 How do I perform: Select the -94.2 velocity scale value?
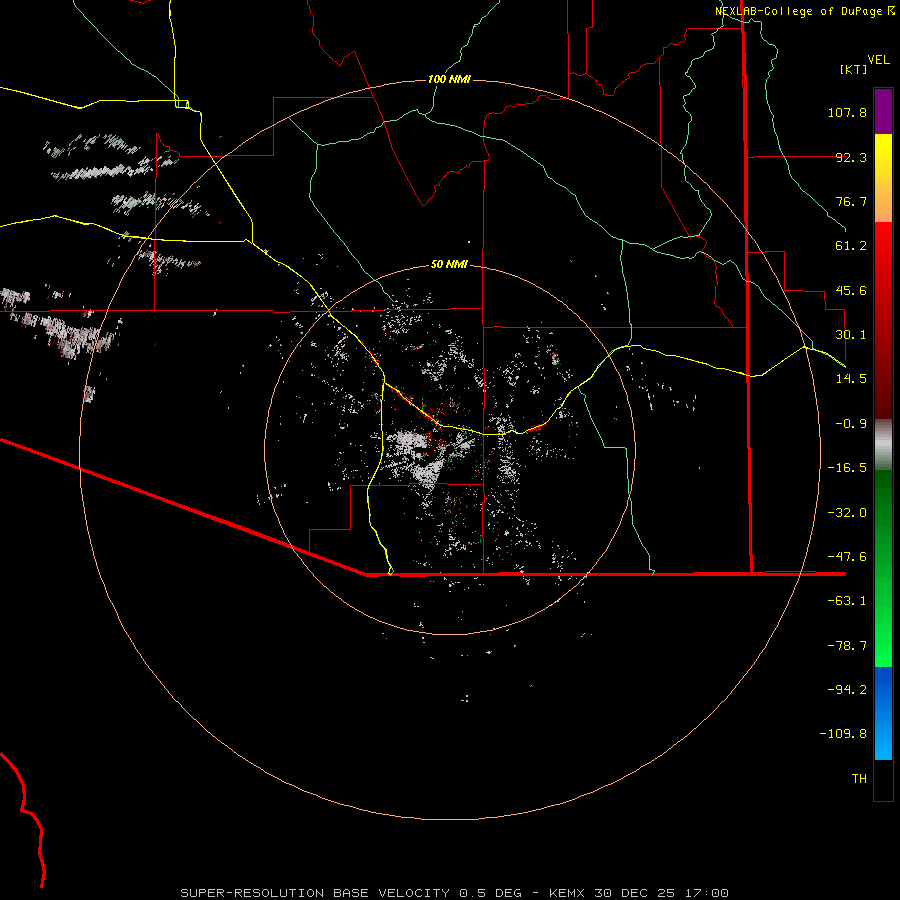(847, 690)
